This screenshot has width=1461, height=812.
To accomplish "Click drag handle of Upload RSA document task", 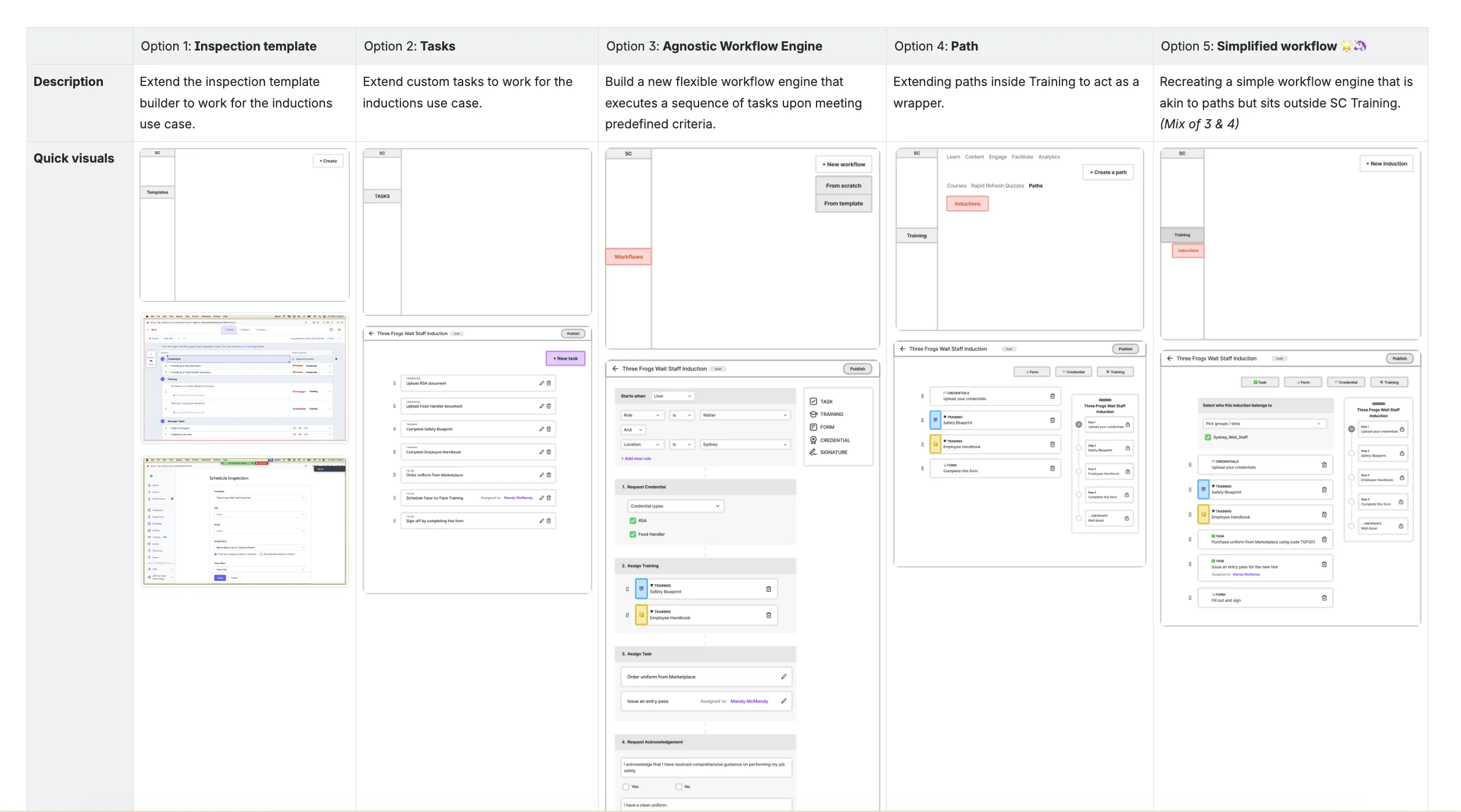I will pyautogui.click(x=395, y=383).
